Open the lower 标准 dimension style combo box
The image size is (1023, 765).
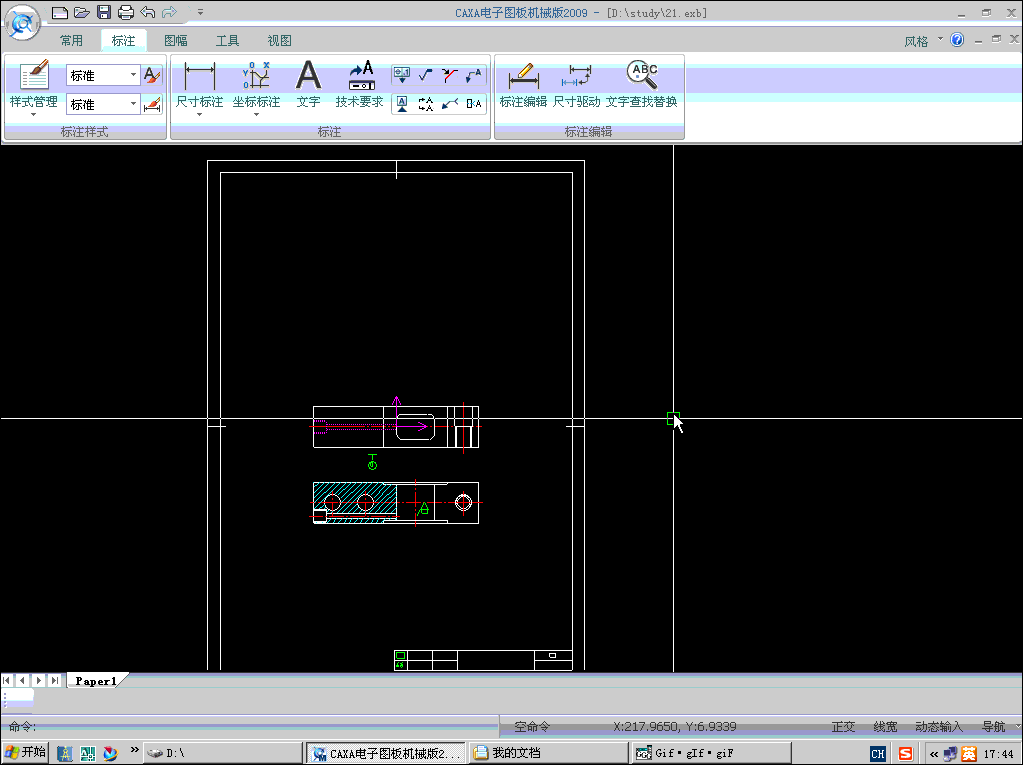pyautogui.click(x=103, y=104)
